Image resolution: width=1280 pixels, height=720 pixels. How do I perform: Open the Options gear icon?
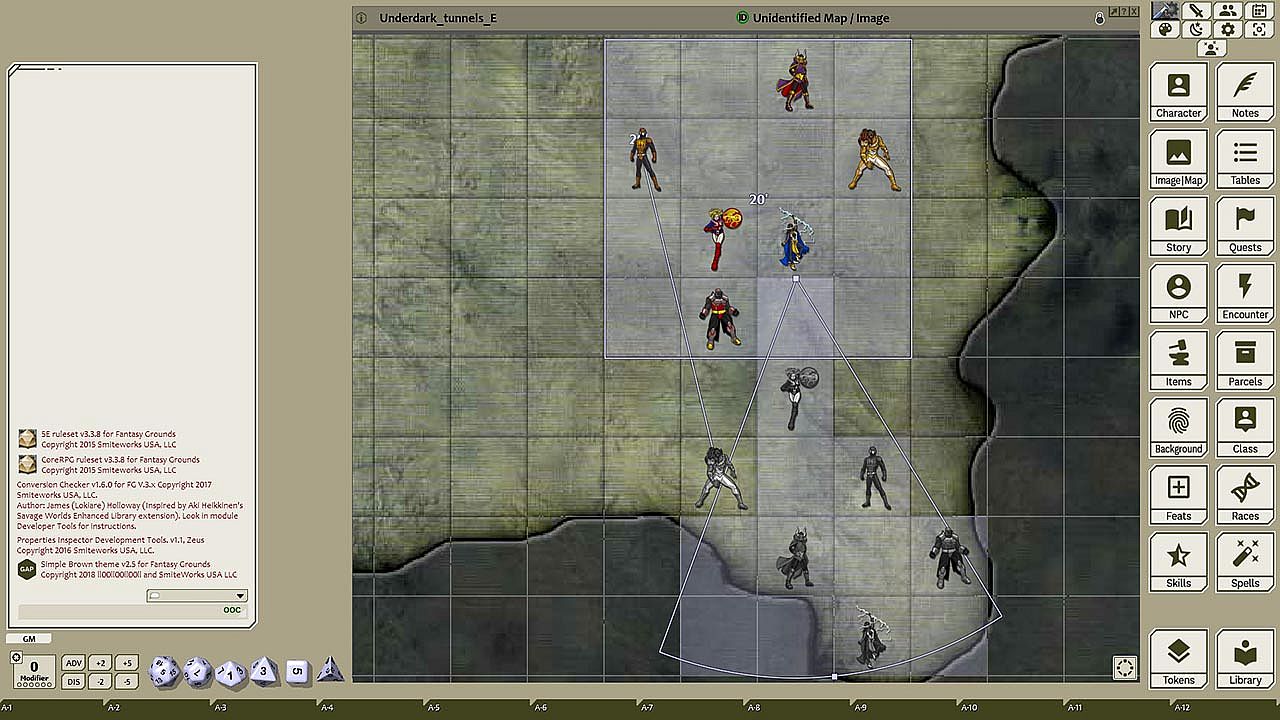point(1228,30)
